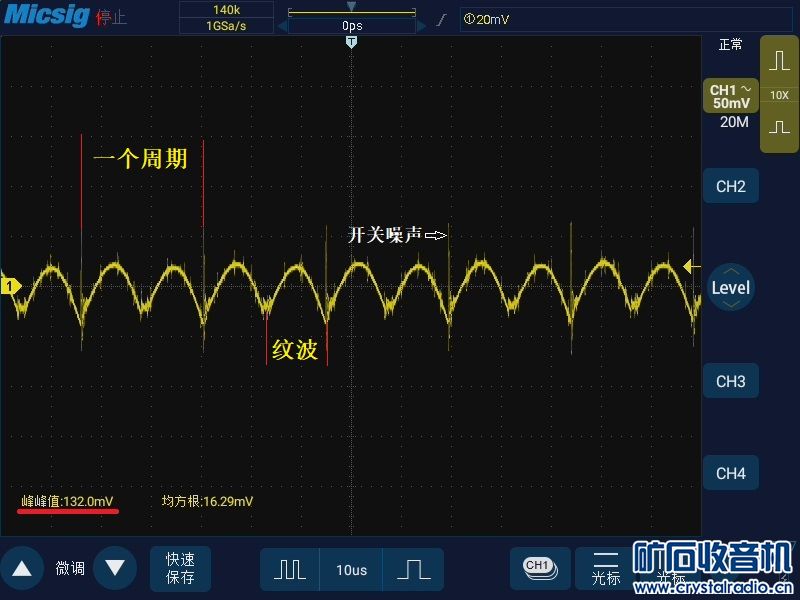Viewport: 800px width, 600px height.
Task: Enable the CH4 channel
Action: point(731,473)
